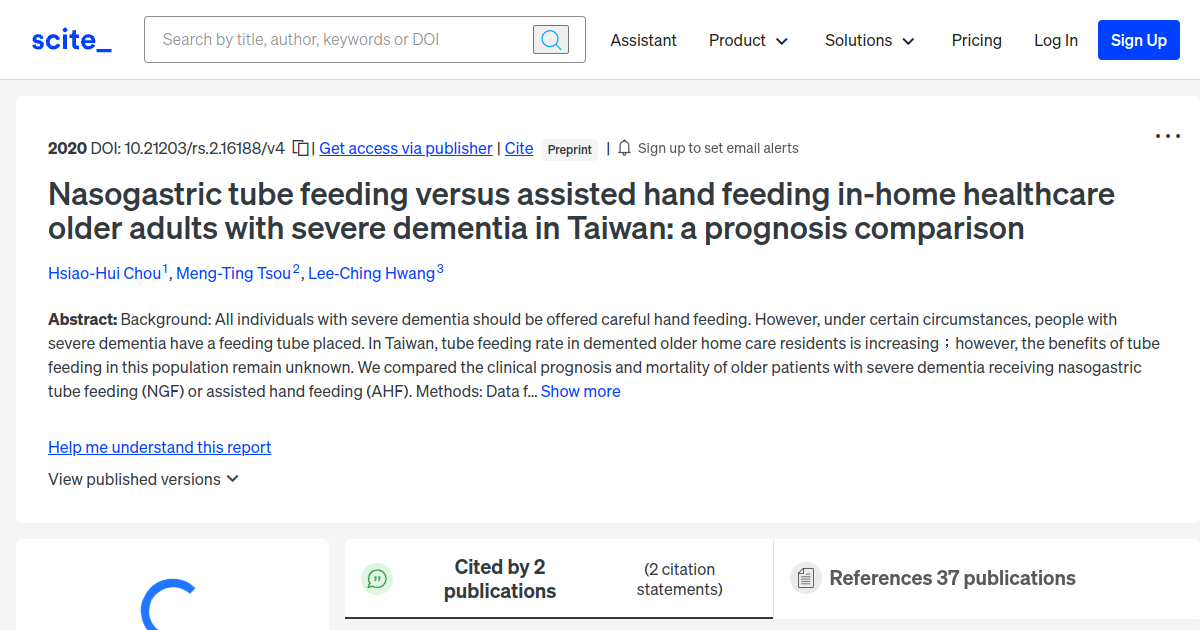
Task: Click the References document icon
Action: tap(805, 578)
